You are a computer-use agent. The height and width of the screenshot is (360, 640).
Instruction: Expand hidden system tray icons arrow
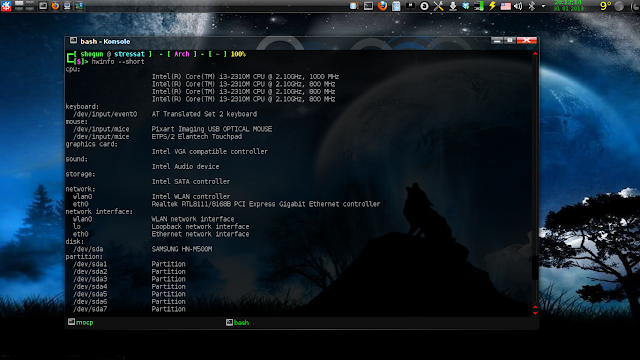coord(543,6)
